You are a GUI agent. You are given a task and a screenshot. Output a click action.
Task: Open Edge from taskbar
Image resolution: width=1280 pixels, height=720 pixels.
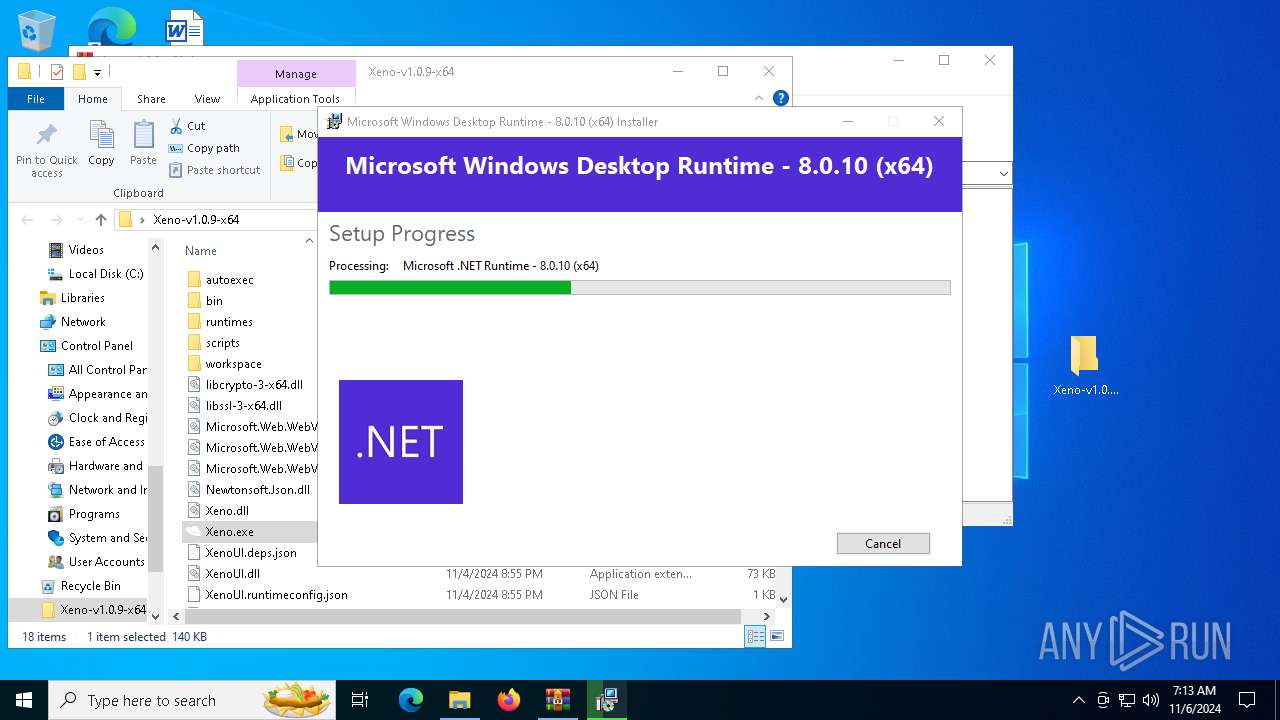(411, 700)
